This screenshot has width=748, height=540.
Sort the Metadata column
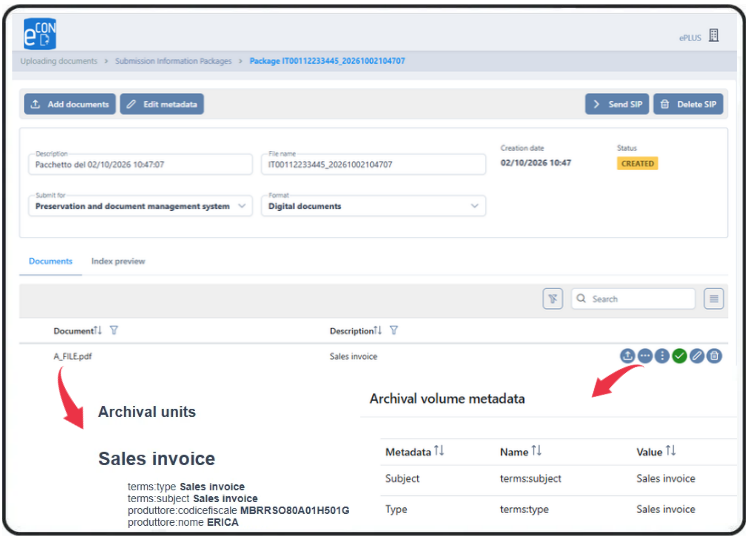coord(439,451)
